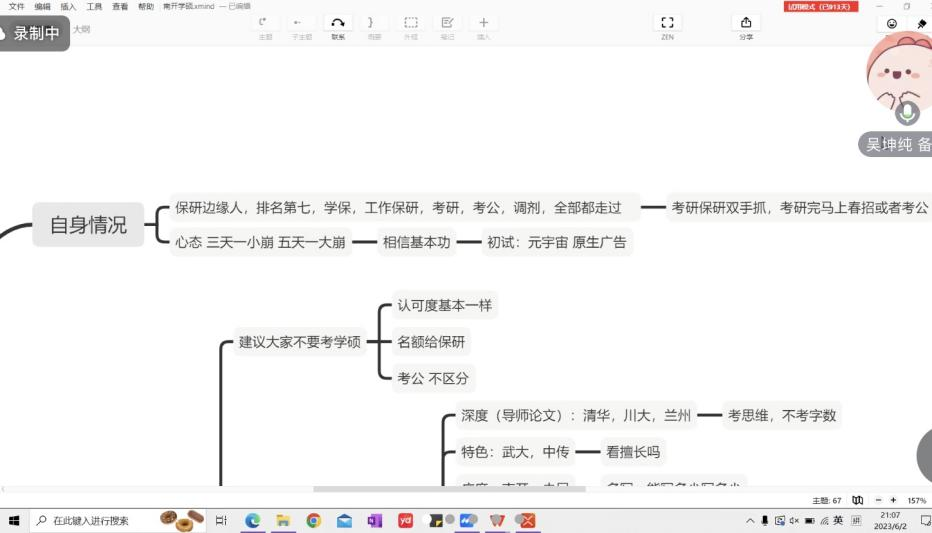Image resolution: width=932 pixels, height=533 pixels.
Task: Open Google Chrome from taskbar
Action: pyautogui.click(x=313, y=521)
